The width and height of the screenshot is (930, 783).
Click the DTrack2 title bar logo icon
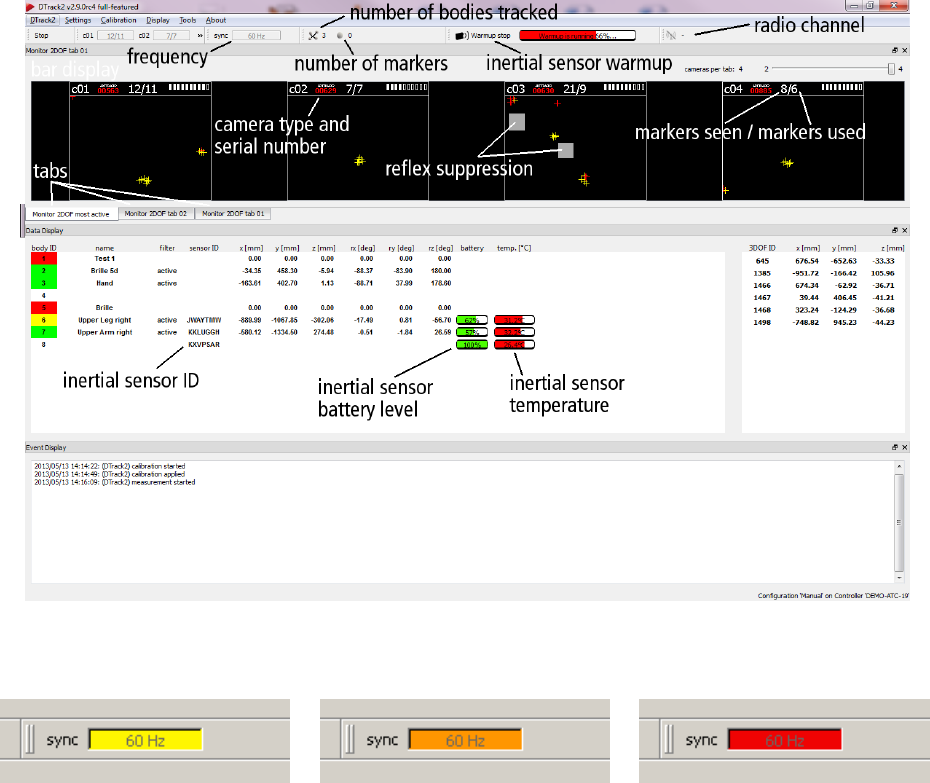30,7
